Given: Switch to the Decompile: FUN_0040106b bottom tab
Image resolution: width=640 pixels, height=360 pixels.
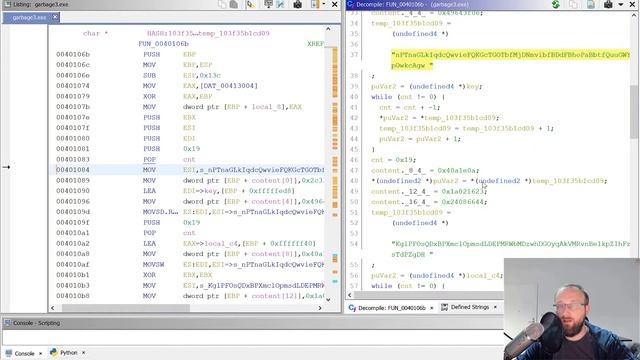Looking at the screenshot, I should click(x=391, y=308).
